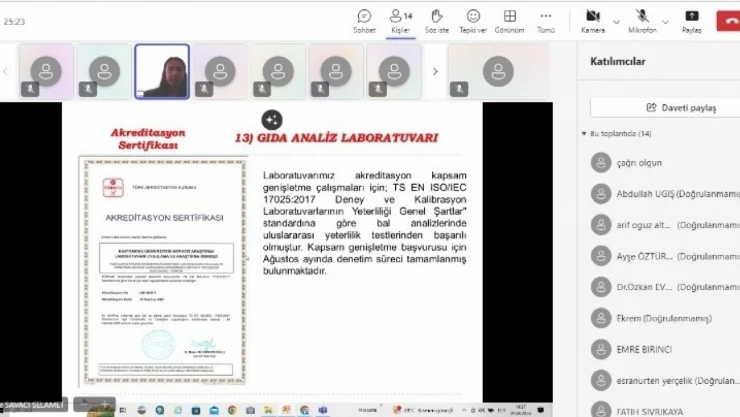740x417 pixels.
Task: Select the first participant avatar tile
Action: tap(46, 72)
